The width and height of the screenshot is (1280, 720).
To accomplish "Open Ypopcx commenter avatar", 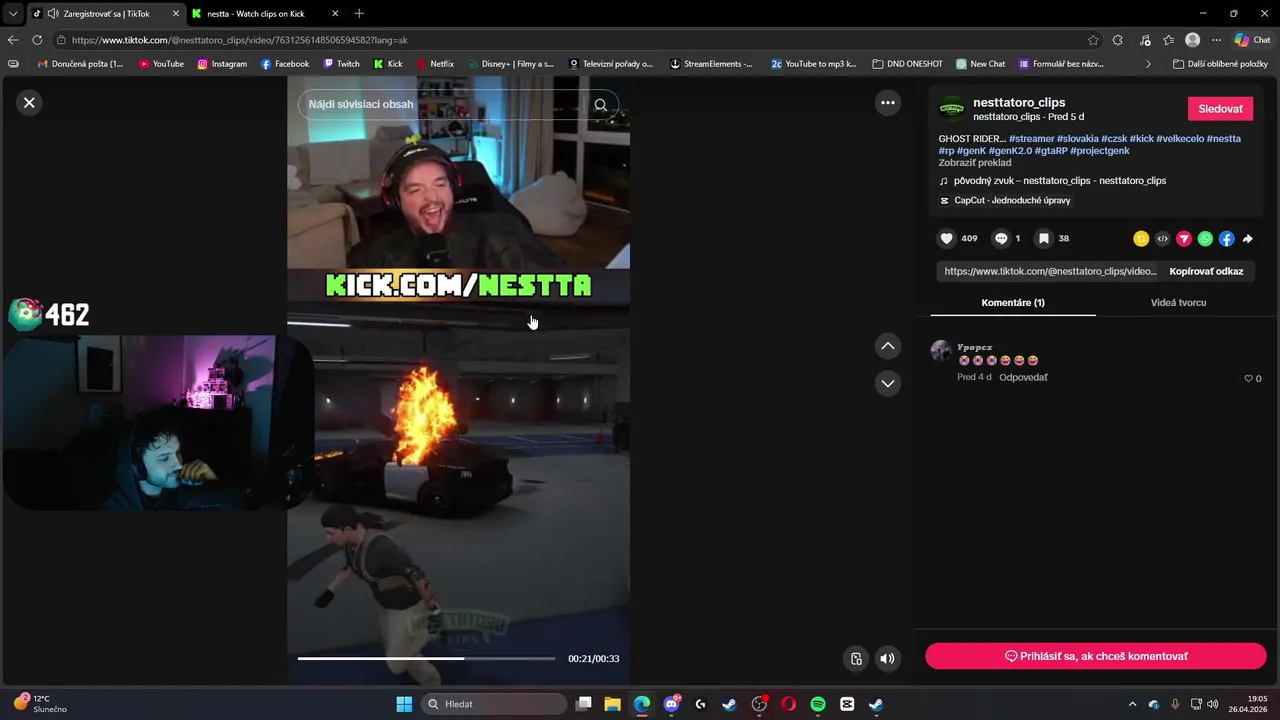I will (x=941, y=350).
